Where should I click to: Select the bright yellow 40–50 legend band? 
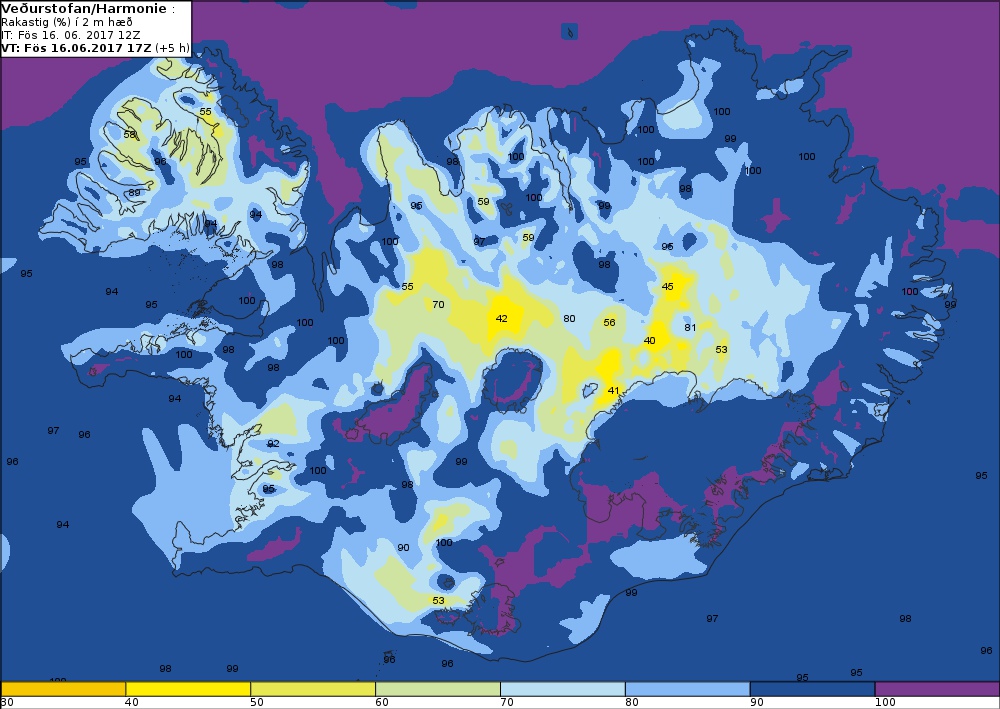[188, 689]
